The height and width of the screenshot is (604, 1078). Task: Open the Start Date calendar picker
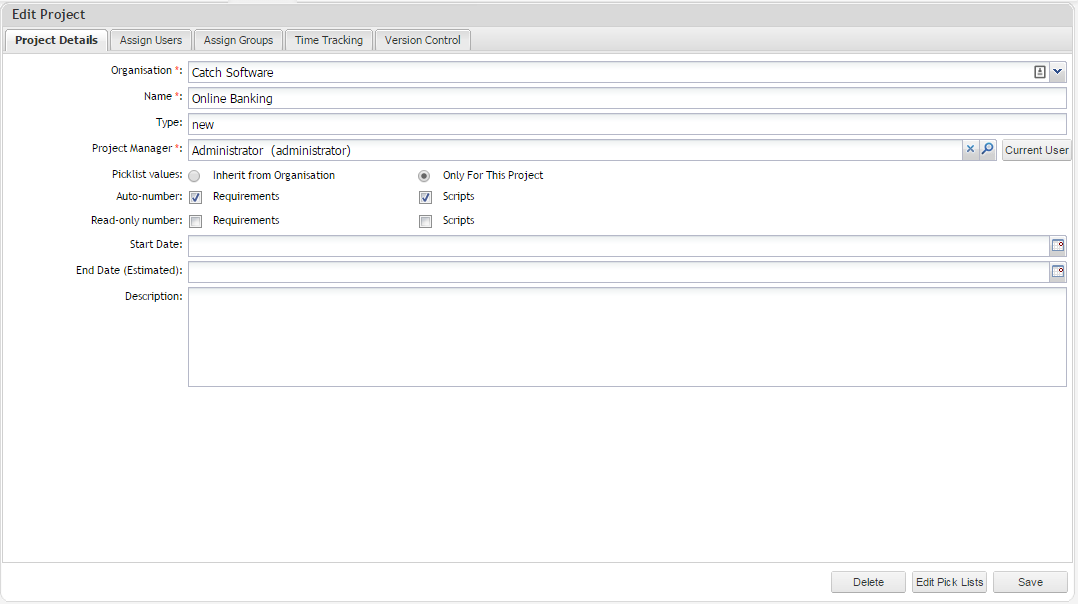pyautogui.click(x=1058, y=246)
